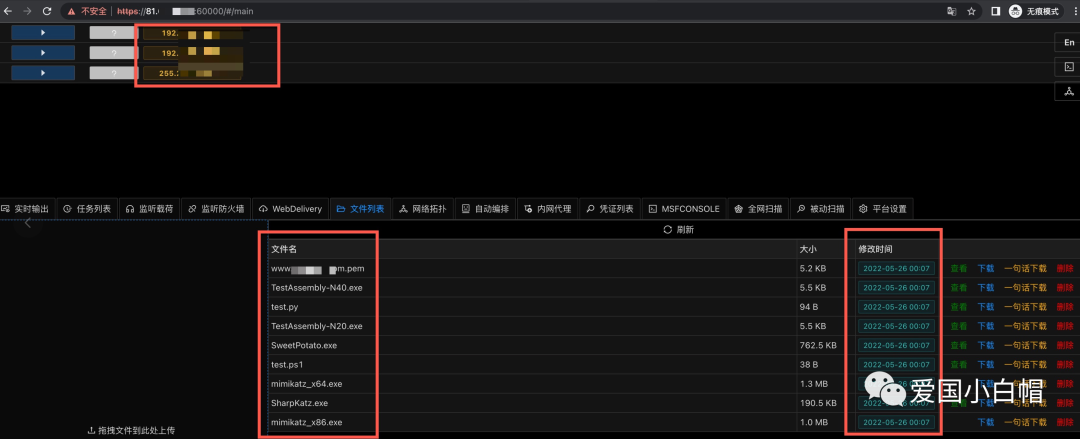This screenshot has width=1080, height=439.
Task: Open the 网络拓扑 tab
Action: (x=423, y=209)
